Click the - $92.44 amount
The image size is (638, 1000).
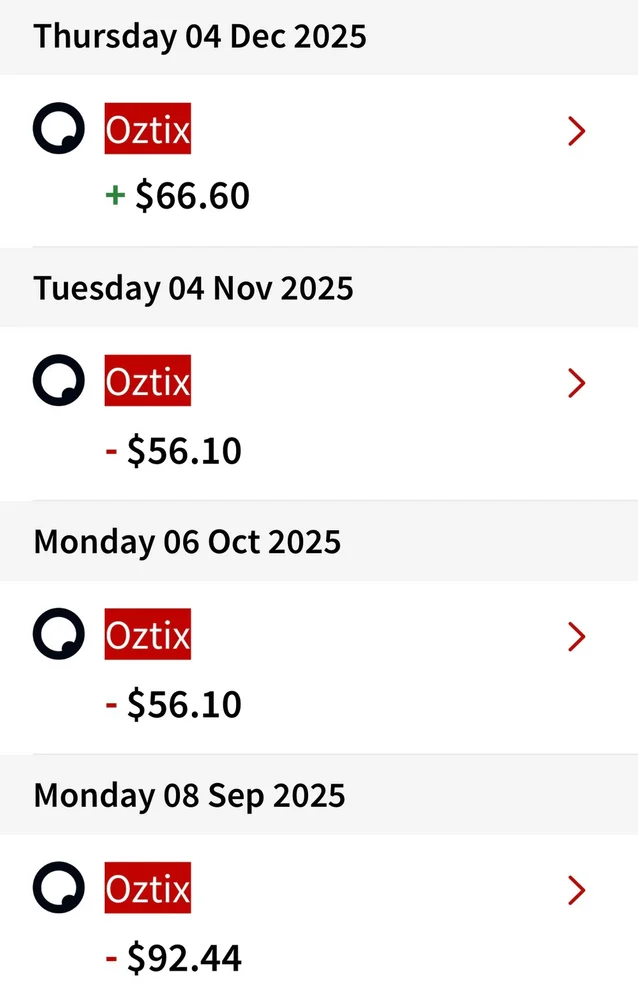point(174,960)
